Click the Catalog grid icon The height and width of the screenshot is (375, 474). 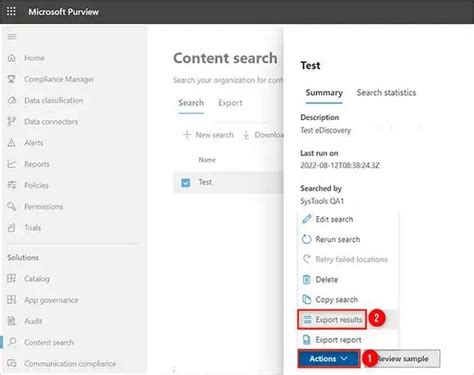pos(12,278)
